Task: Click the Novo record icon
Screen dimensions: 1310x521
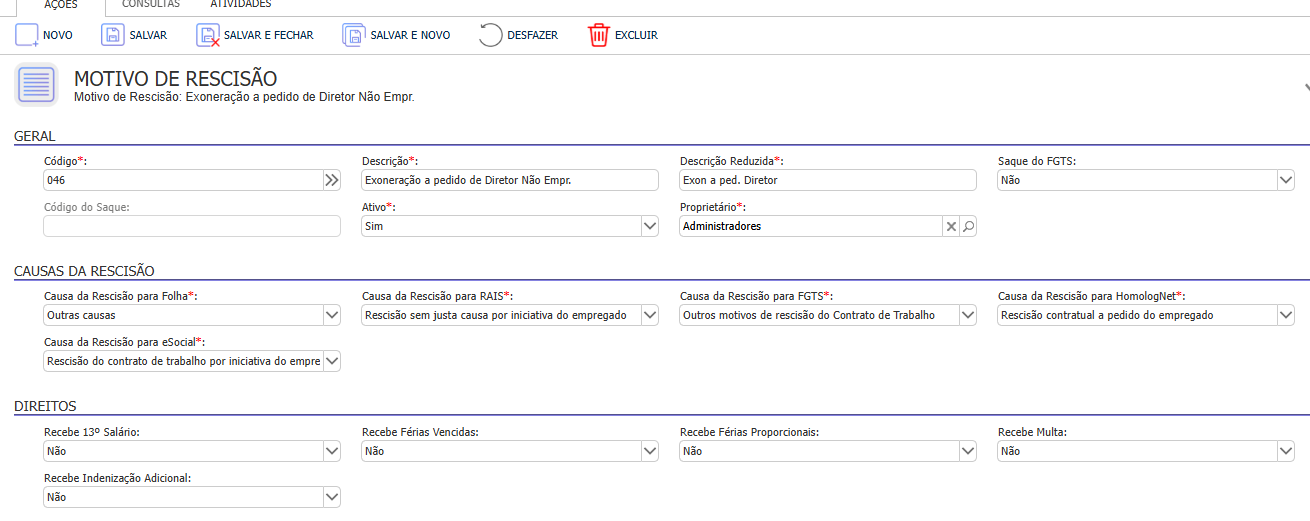Action: [27, 35]
